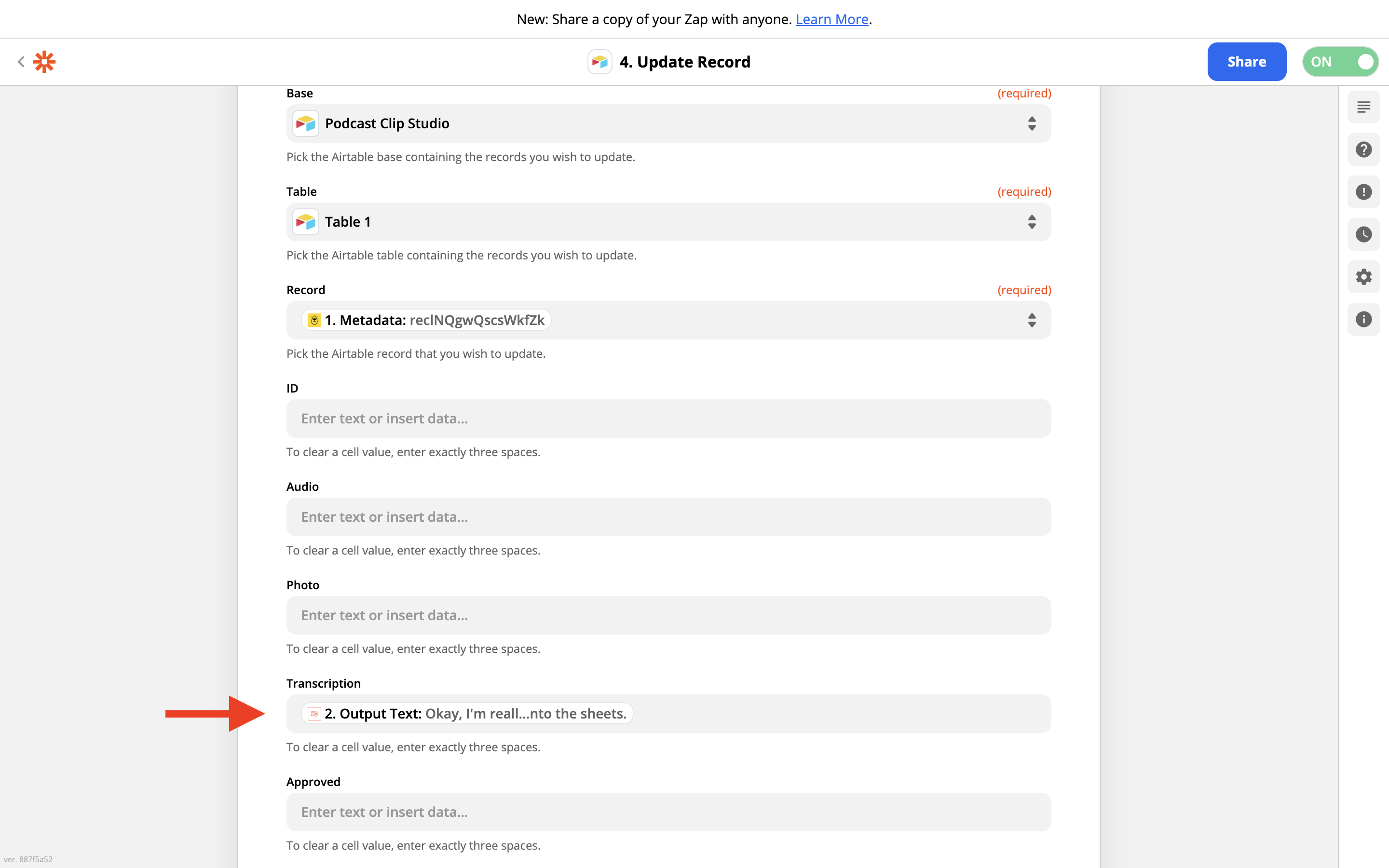Image resolution: width=1389 pixels, height=868 pixels.
Task: Open the alerts exclamation icon
Action: (1363, 192)
